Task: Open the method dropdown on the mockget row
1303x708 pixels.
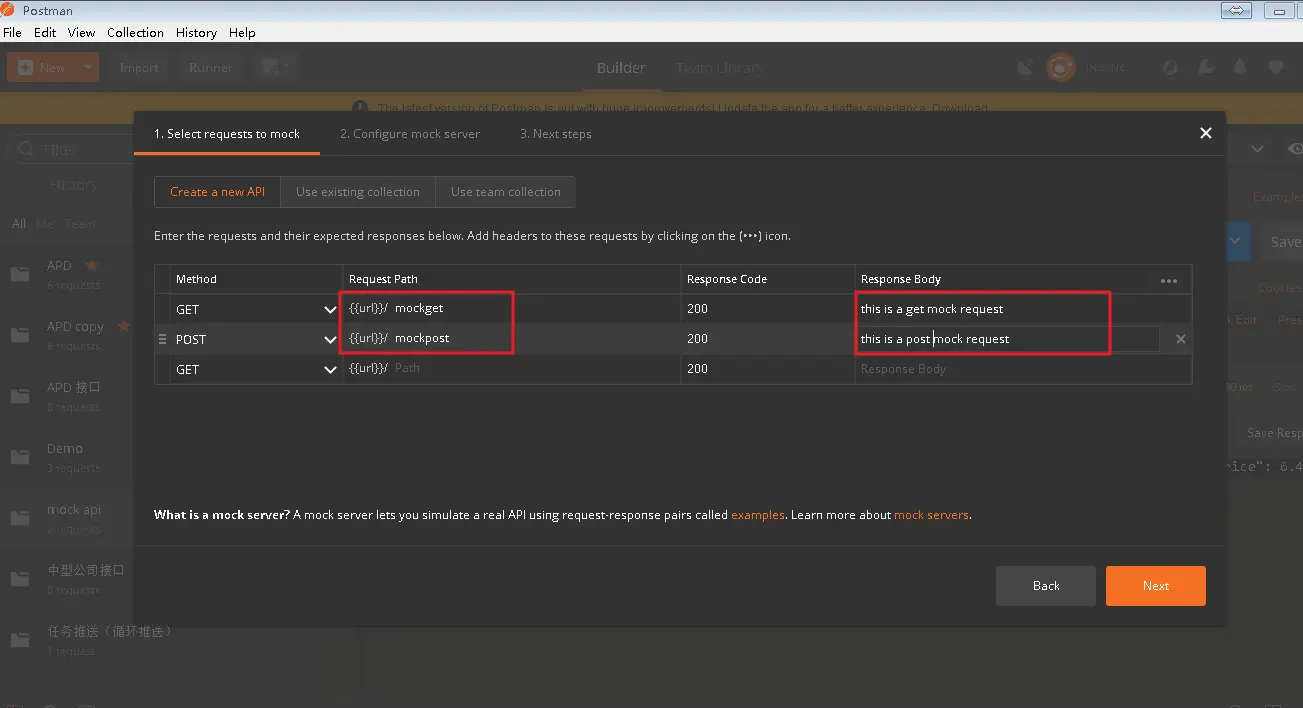Action: [330, 310]
